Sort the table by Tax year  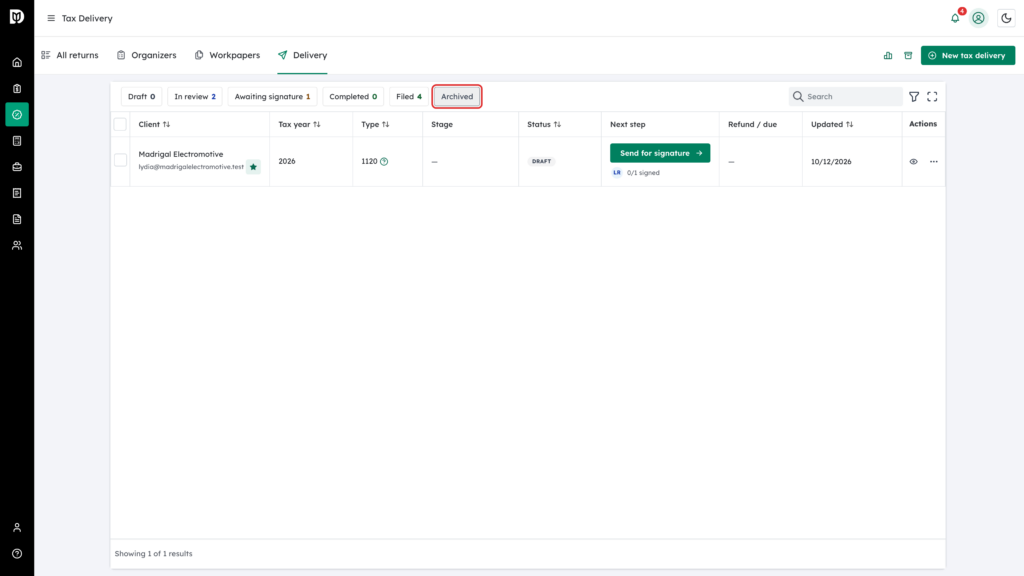tap(299, 124)
